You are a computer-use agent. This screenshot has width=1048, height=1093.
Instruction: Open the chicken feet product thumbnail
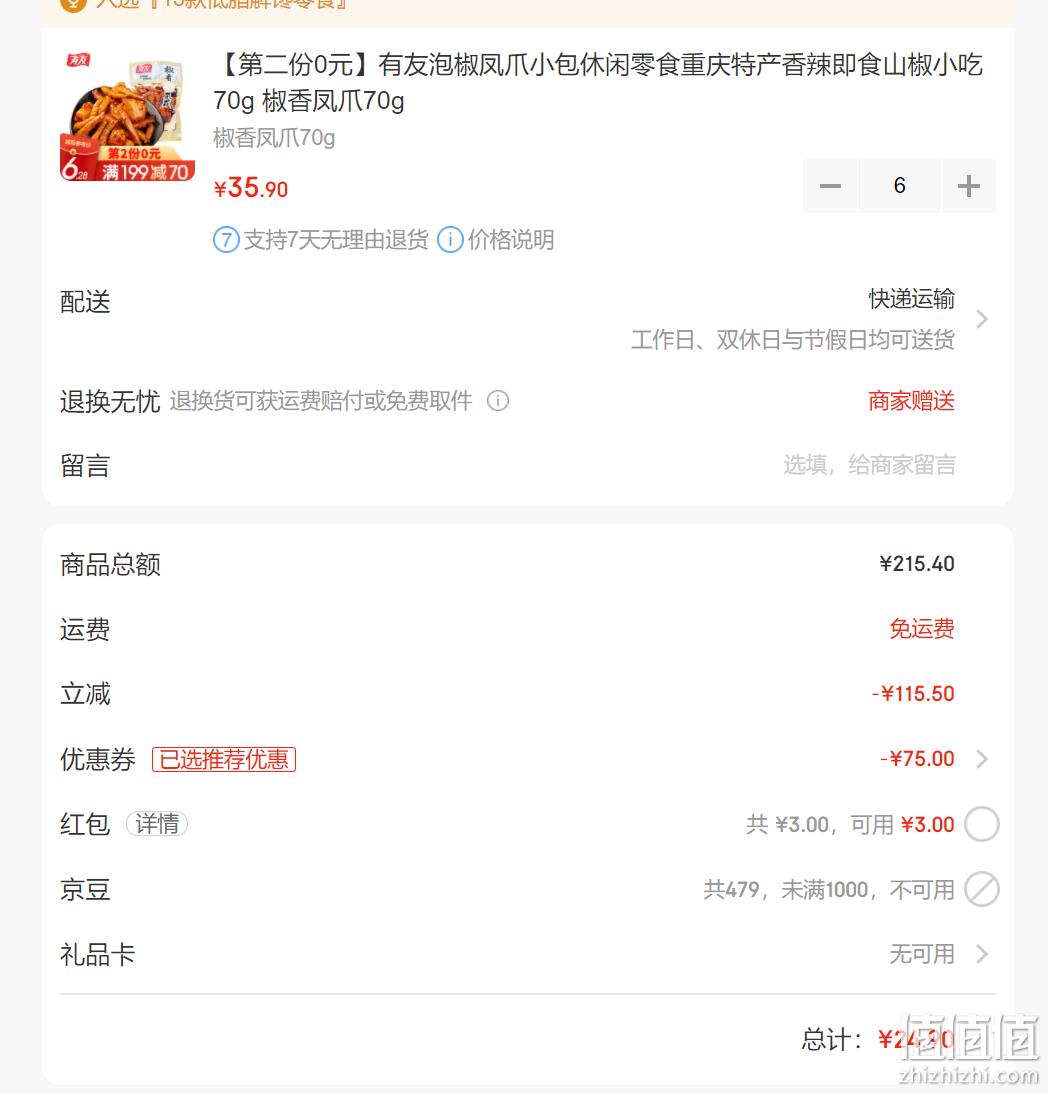128,116
